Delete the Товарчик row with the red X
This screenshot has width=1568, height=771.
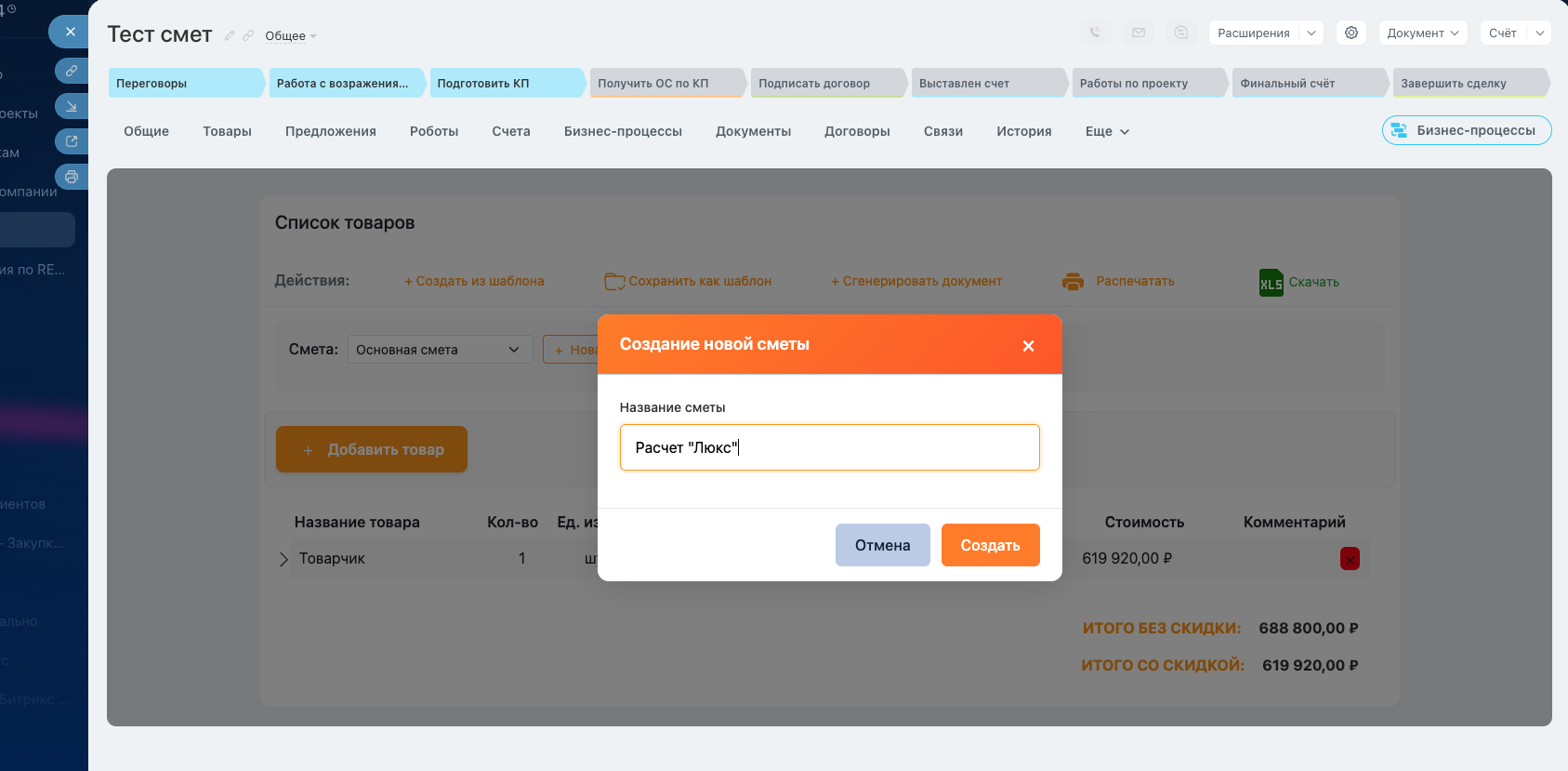(1350, 559)
